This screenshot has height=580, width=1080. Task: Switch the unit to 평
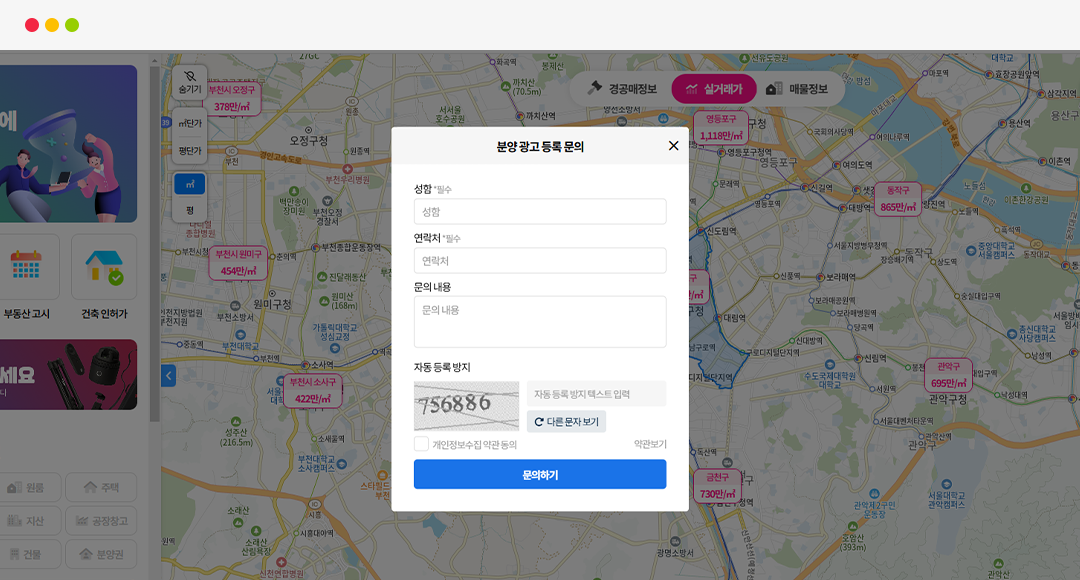[190, 210]
